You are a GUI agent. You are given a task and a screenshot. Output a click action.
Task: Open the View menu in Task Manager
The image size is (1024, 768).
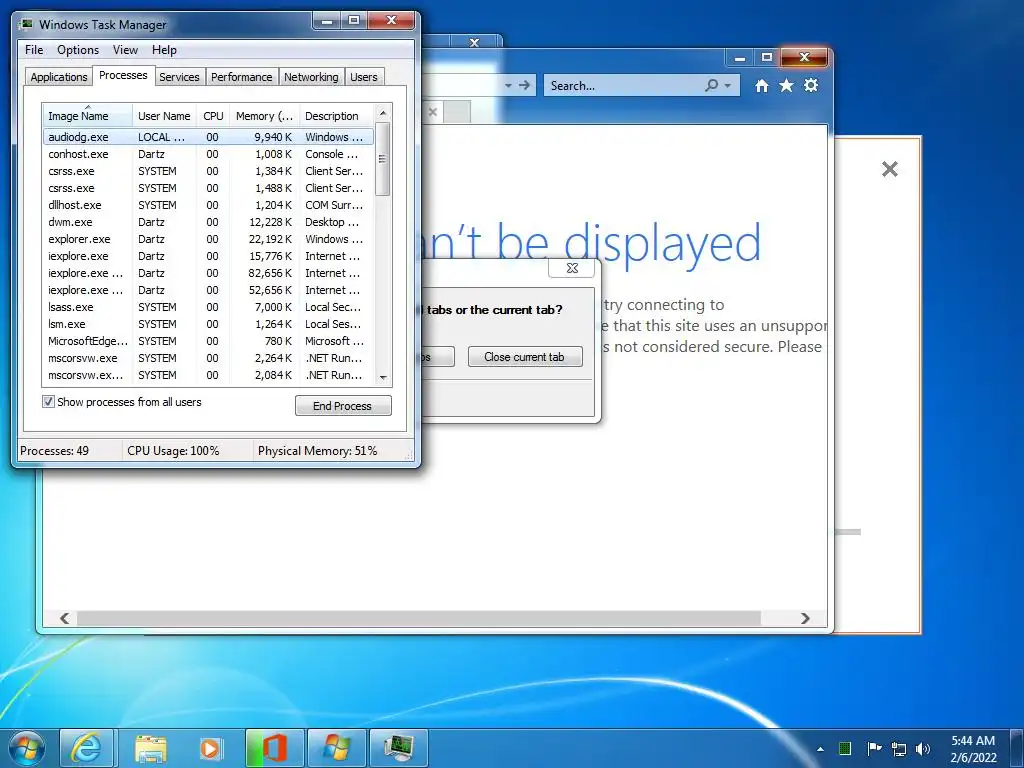[x=125, y=50]
